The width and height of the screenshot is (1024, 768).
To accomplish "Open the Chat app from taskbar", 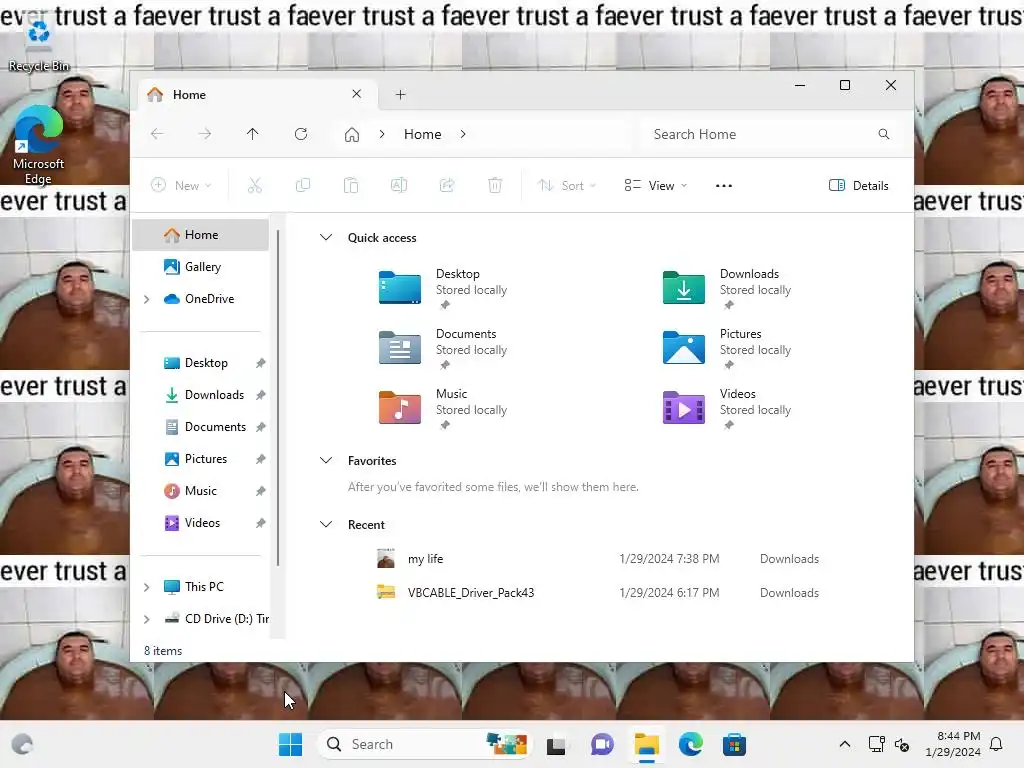I will 602,744.
